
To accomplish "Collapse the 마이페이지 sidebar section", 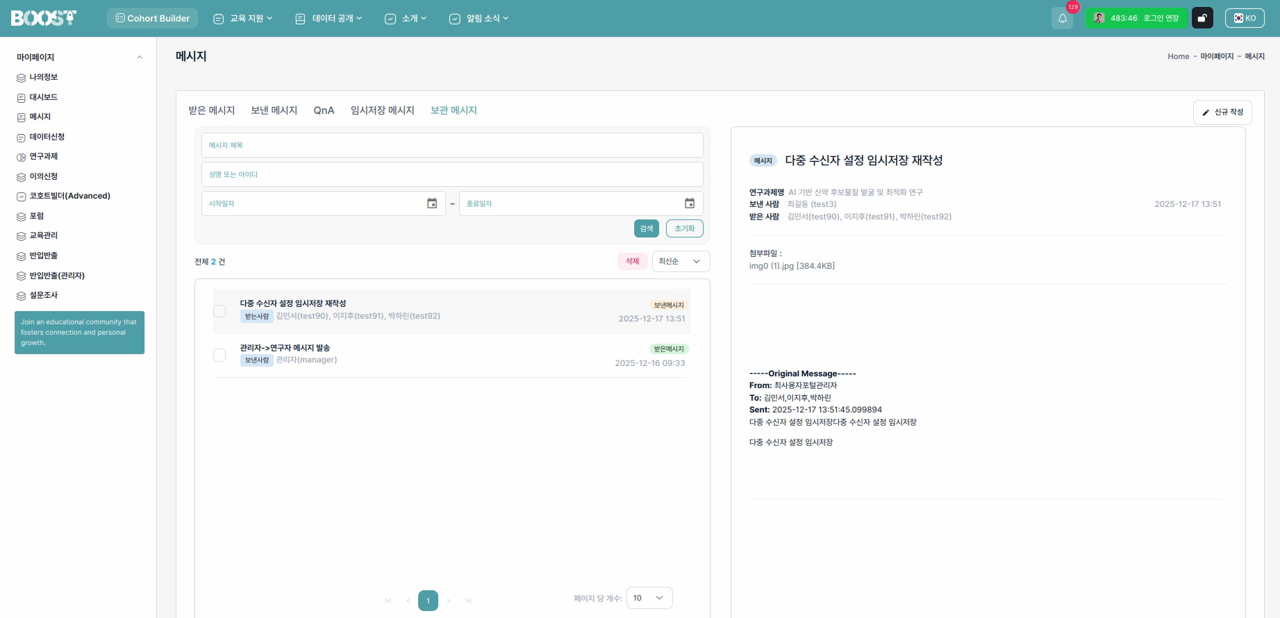I will pyautogui.click(x=139, y=57).
